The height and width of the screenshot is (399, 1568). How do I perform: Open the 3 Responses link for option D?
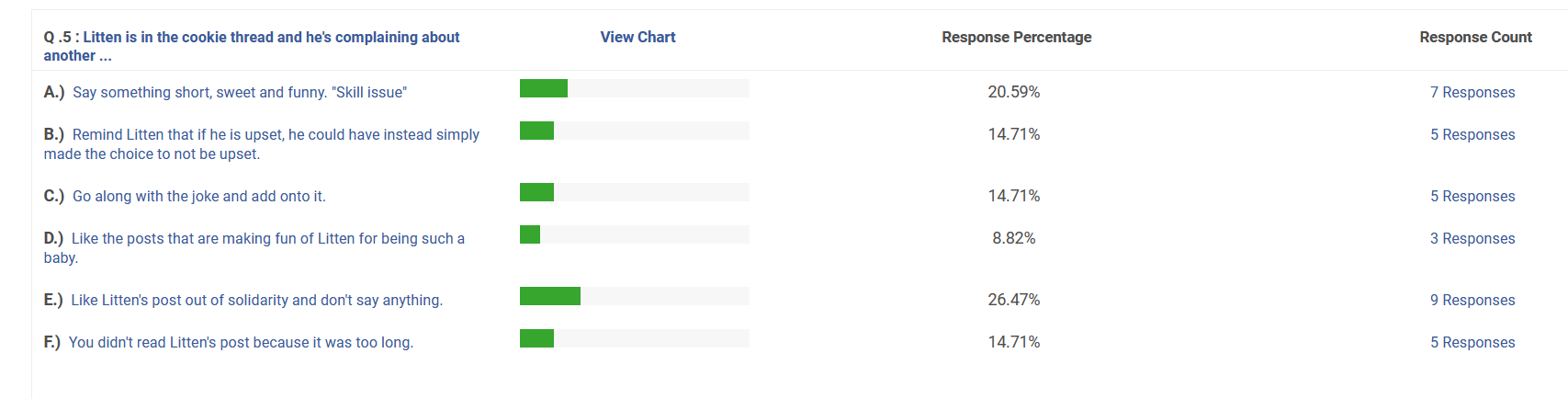(x=1472, y=238)
